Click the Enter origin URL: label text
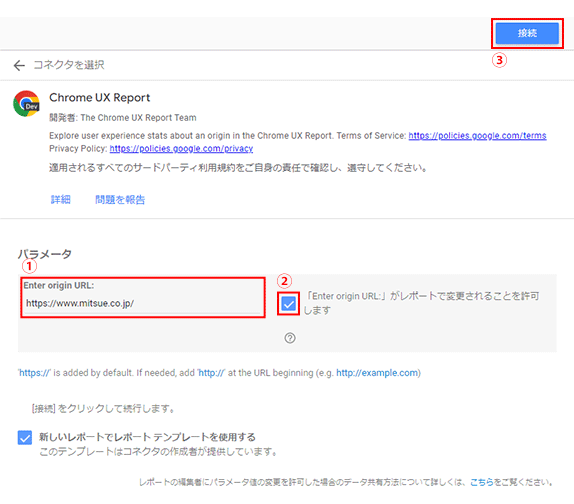The image size is (574, 504). point(59,285)
